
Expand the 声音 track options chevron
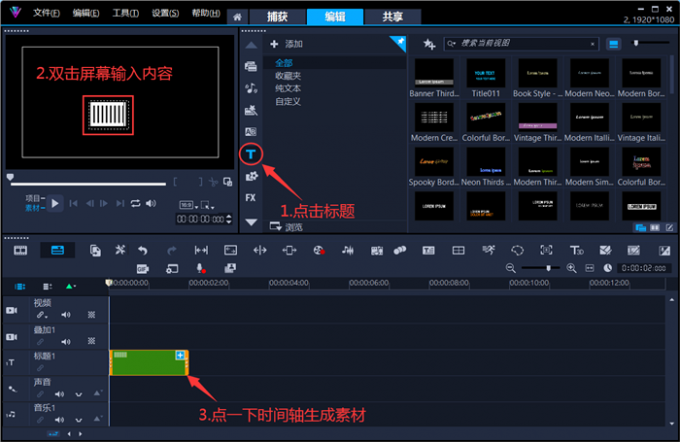coord(78,394)
